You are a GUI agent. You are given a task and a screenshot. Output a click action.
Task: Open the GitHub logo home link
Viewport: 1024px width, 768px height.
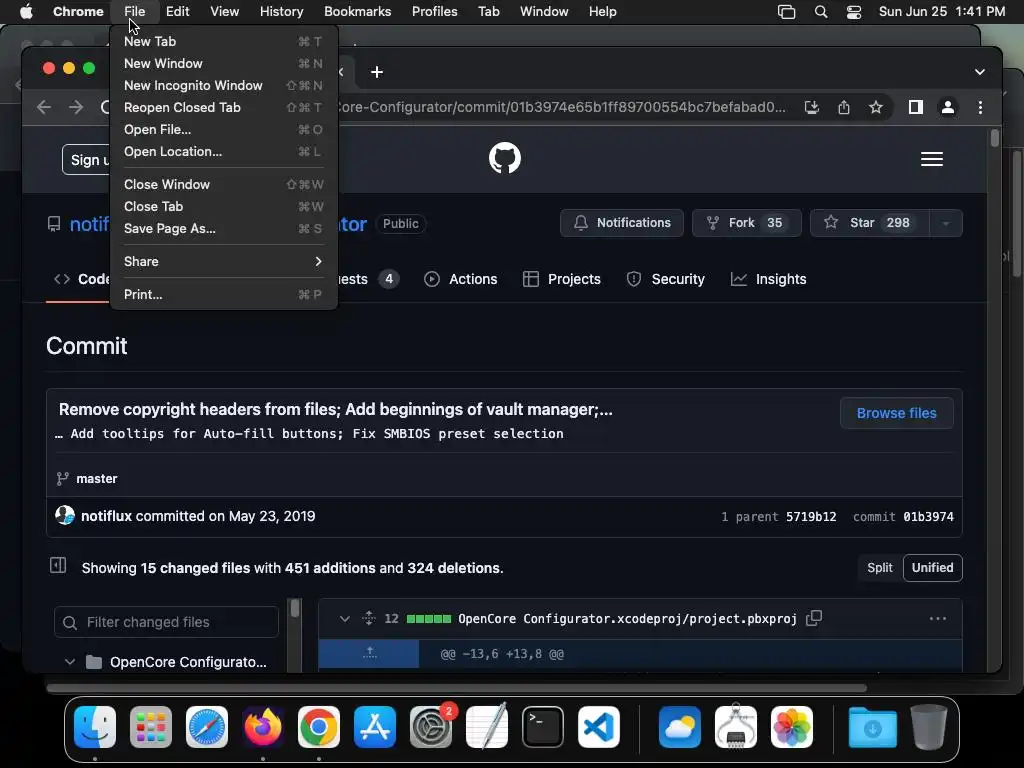coord(505,159)
